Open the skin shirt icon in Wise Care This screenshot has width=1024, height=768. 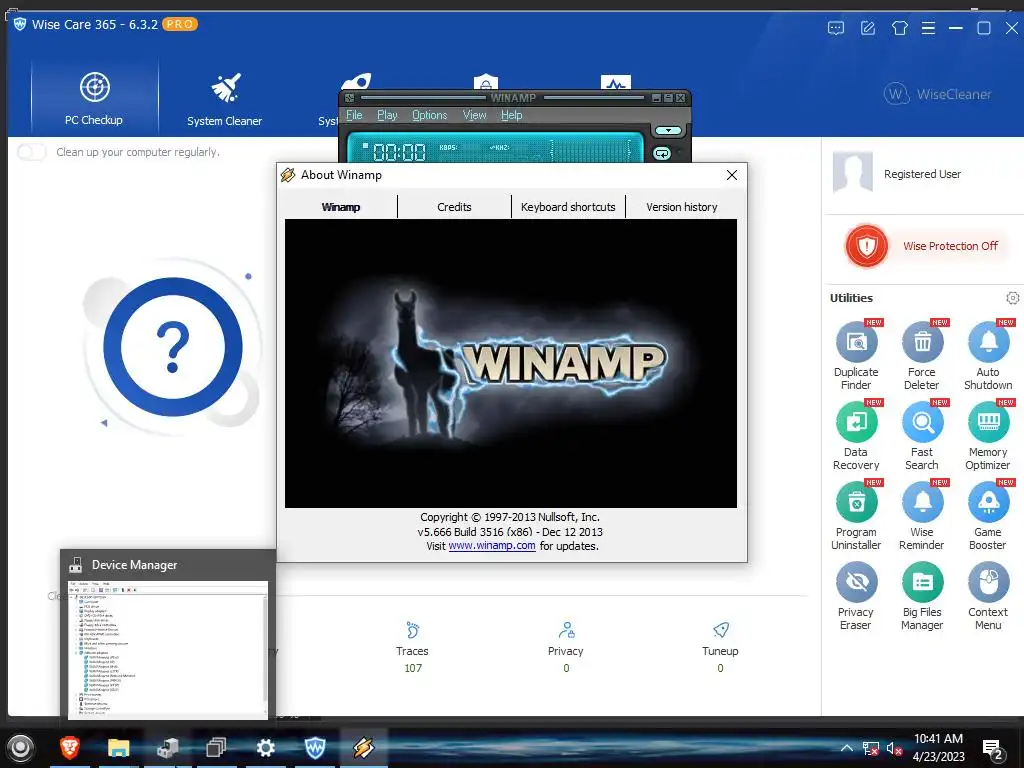coord(900,28)
